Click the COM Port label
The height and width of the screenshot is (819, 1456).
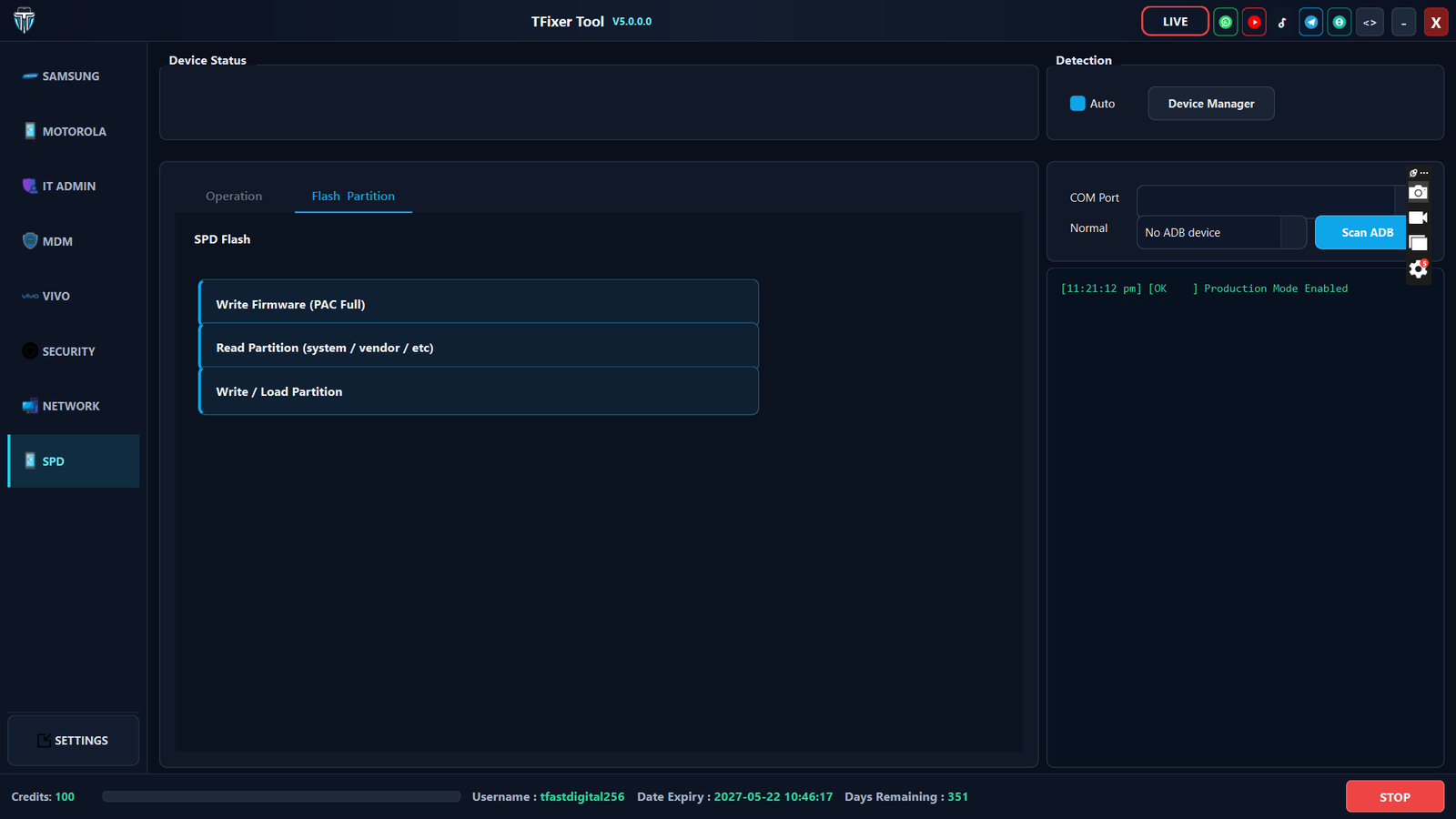[1095, 197]
